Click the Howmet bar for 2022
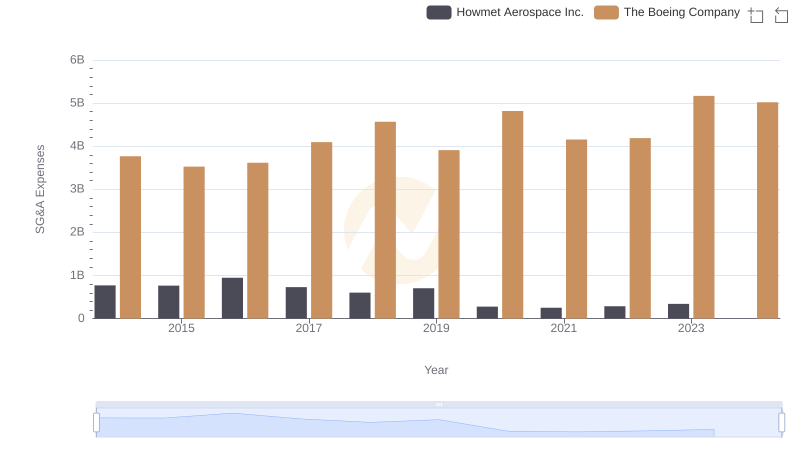The height and width of the screenshot is (461, 800). pyautogui.click(x=615, y=312)
